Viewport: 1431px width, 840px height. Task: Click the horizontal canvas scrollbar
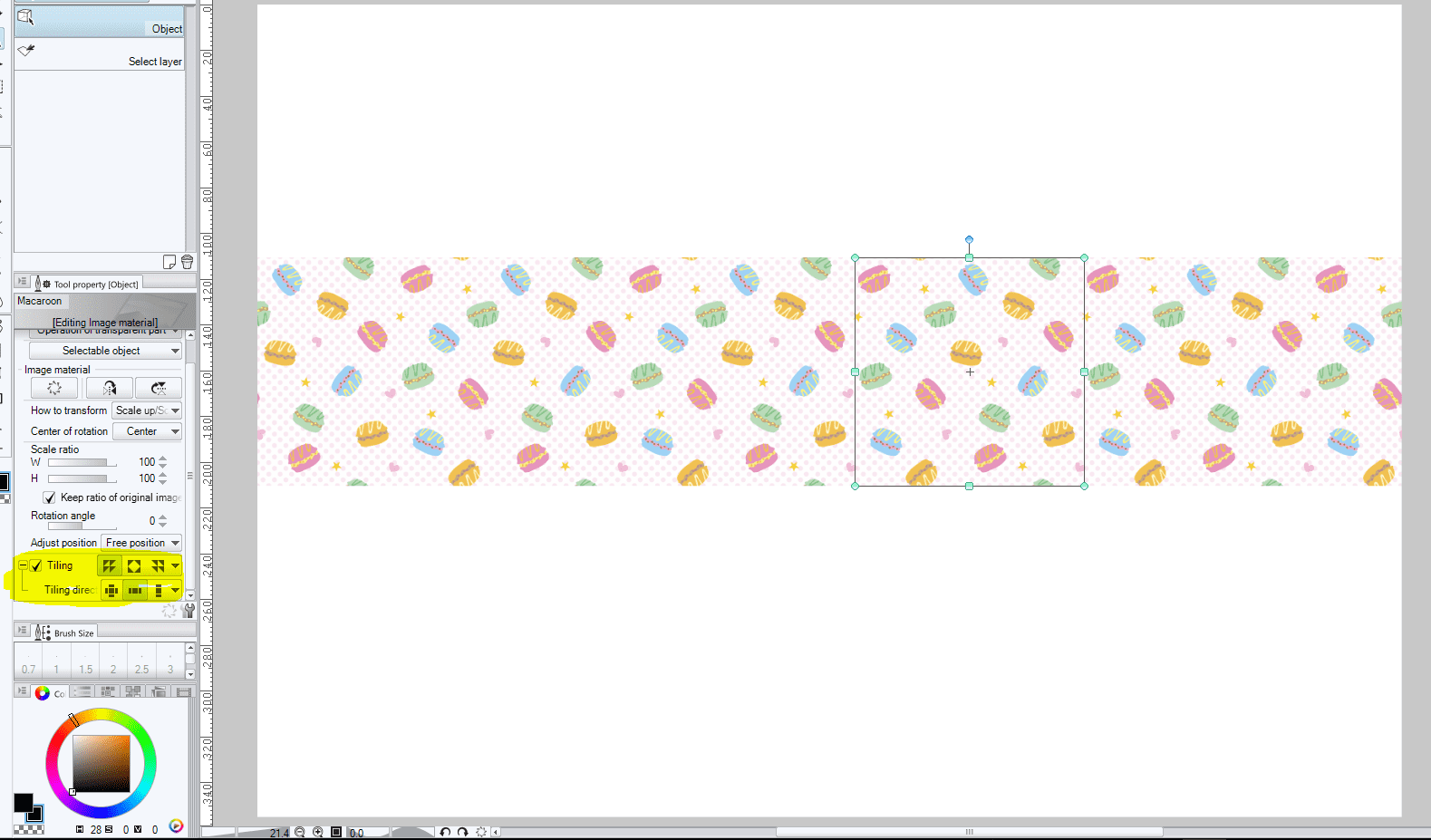tap(969, 832)
